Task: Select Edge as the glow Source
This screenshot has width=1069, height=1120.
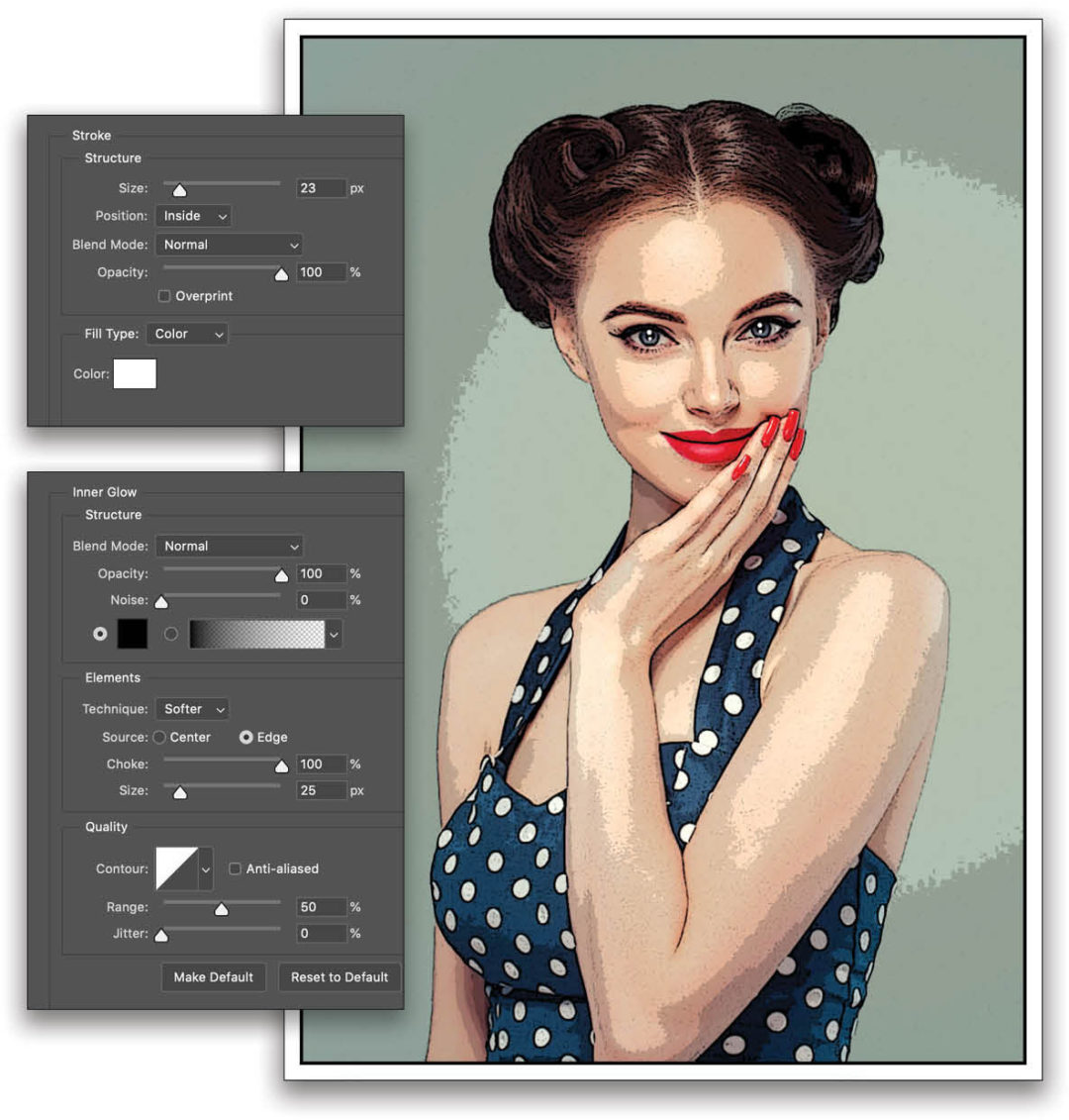Action: point(246,737)
